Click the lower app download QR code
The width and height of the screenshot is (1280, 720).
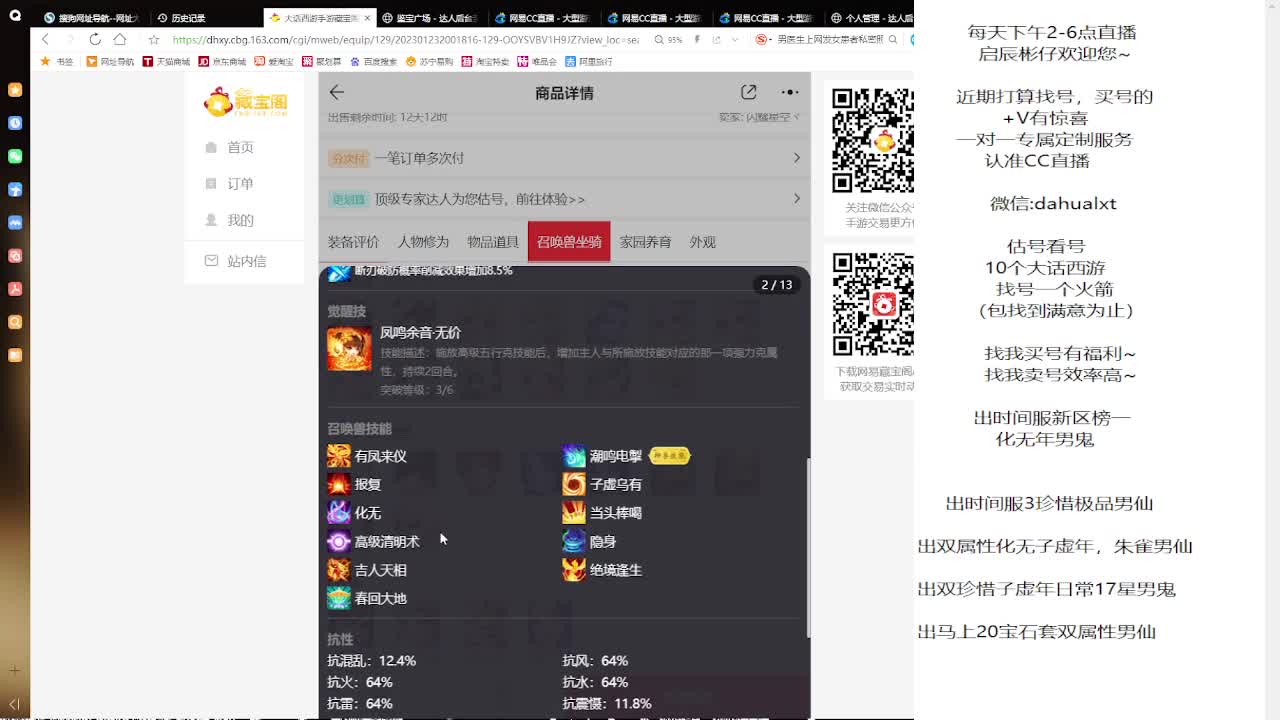point(873,304)
